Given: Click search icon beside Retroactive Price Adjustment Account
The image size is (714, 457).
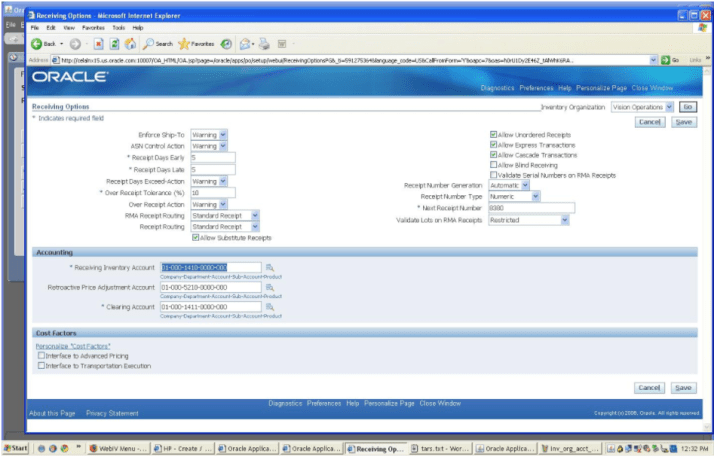Looking at the screenshot, I should [269, 287].
